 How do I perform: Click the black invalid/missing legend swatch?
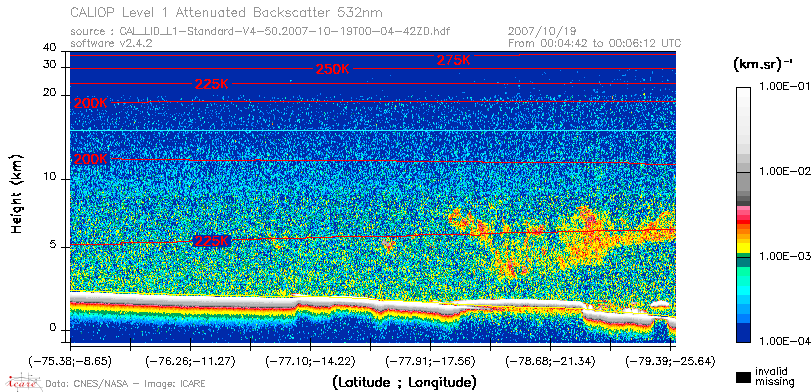coord(743,378)
